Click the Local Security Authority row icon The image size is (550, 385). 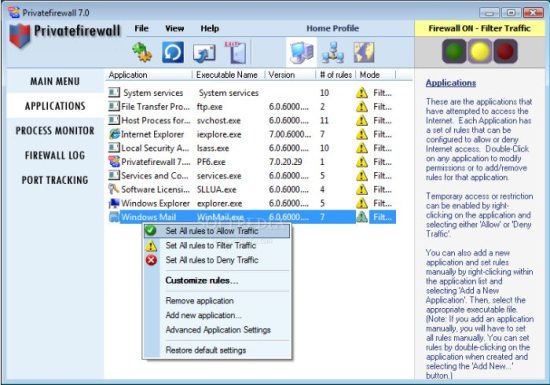(114, 148)
